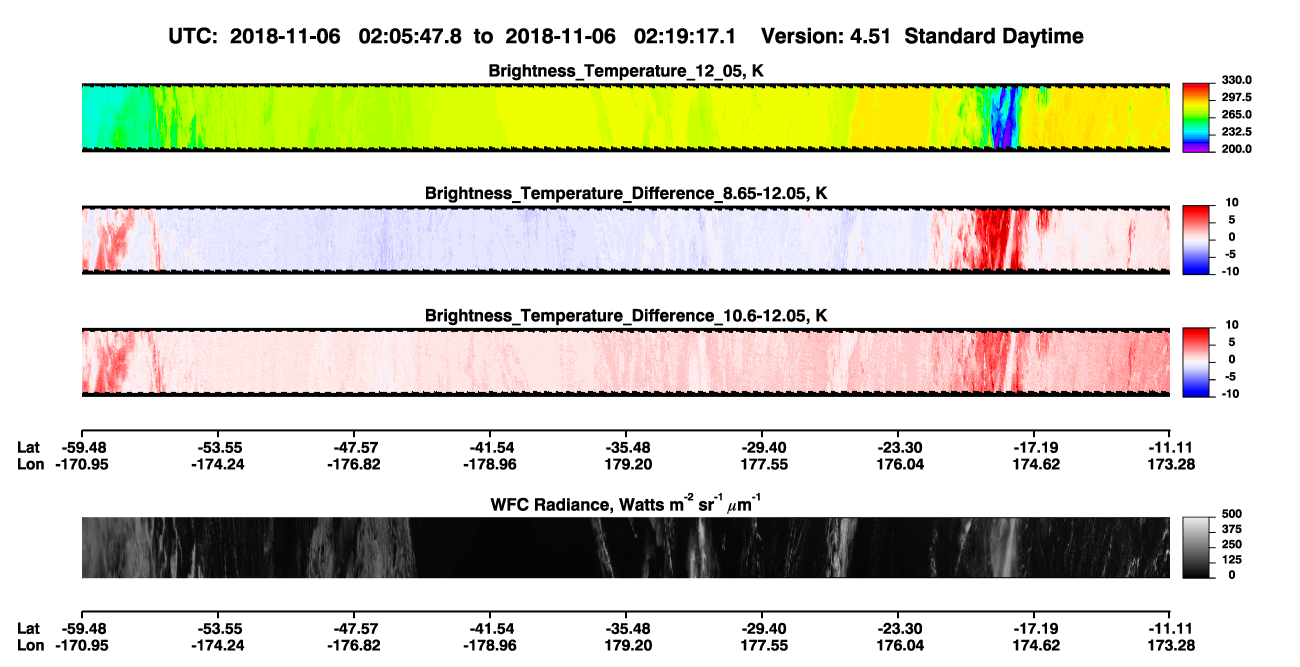Click the Brightness_Temperature_Difference_10.6-12.05 title
Screen dimensions: 1300x667
point(626,316)
